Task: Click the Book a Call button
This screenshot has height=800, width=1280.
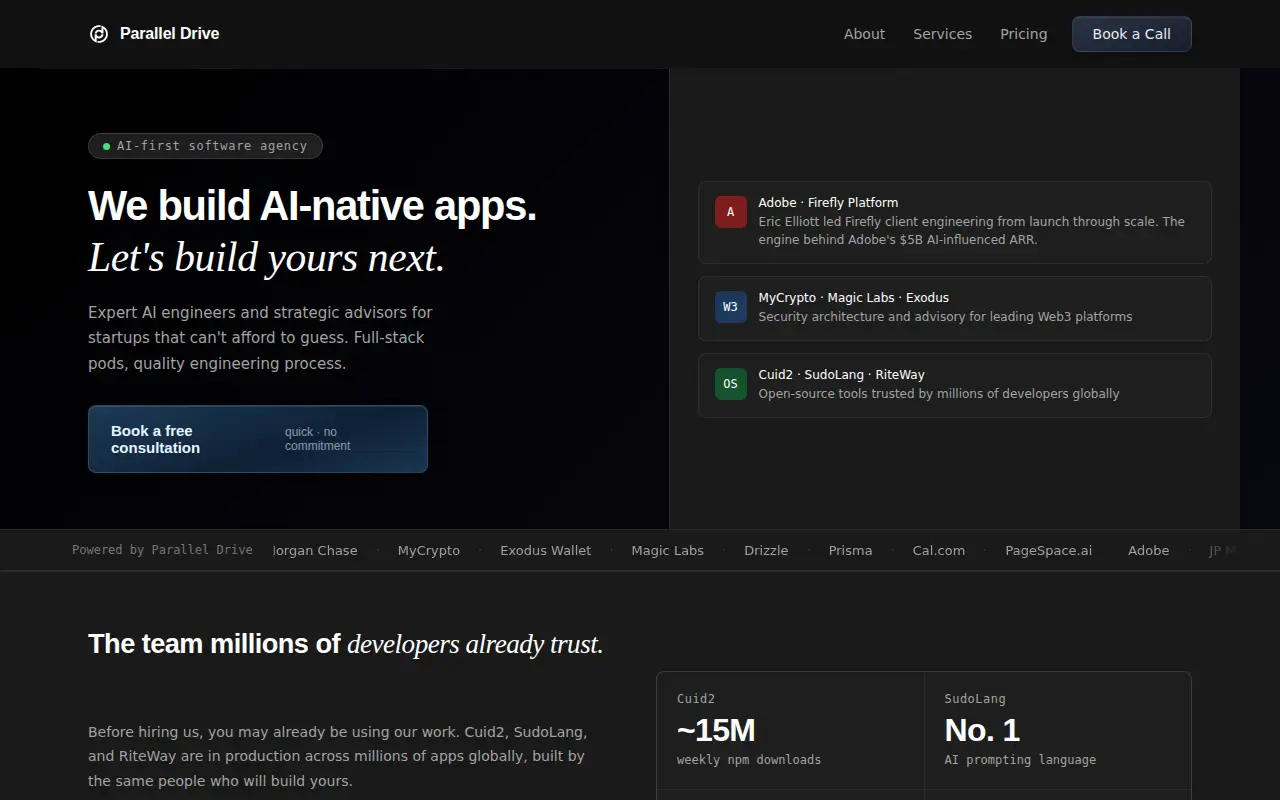Action: 1131,34
